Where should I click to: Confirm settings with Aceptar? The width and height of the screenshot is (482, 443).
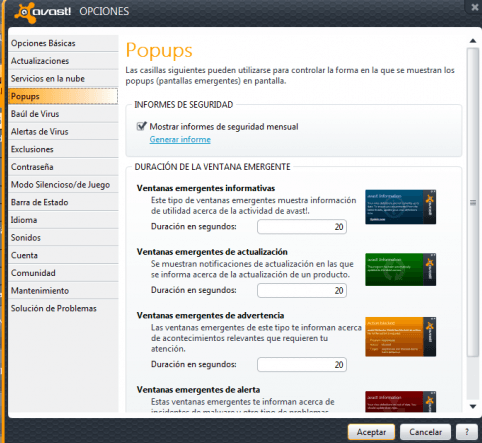[x=371, y=432]
